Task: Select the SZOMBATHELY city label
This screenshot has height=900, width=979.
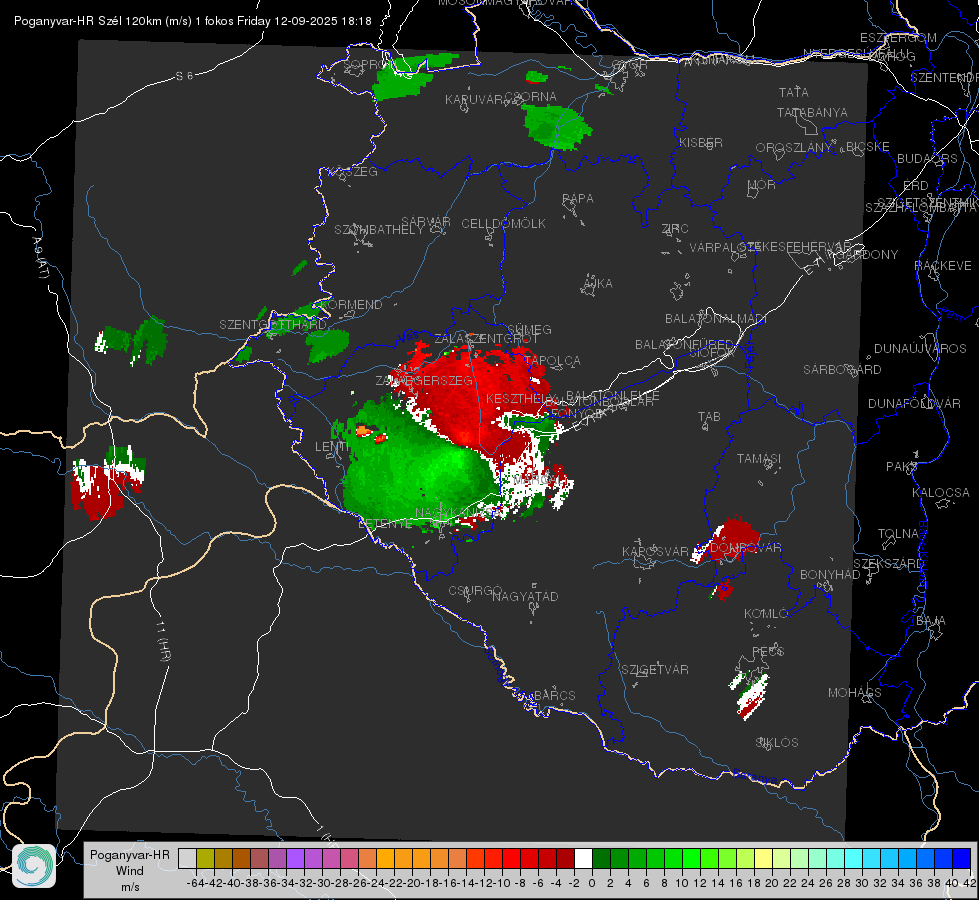Action: pyautogui.click(x=378, y=230)
